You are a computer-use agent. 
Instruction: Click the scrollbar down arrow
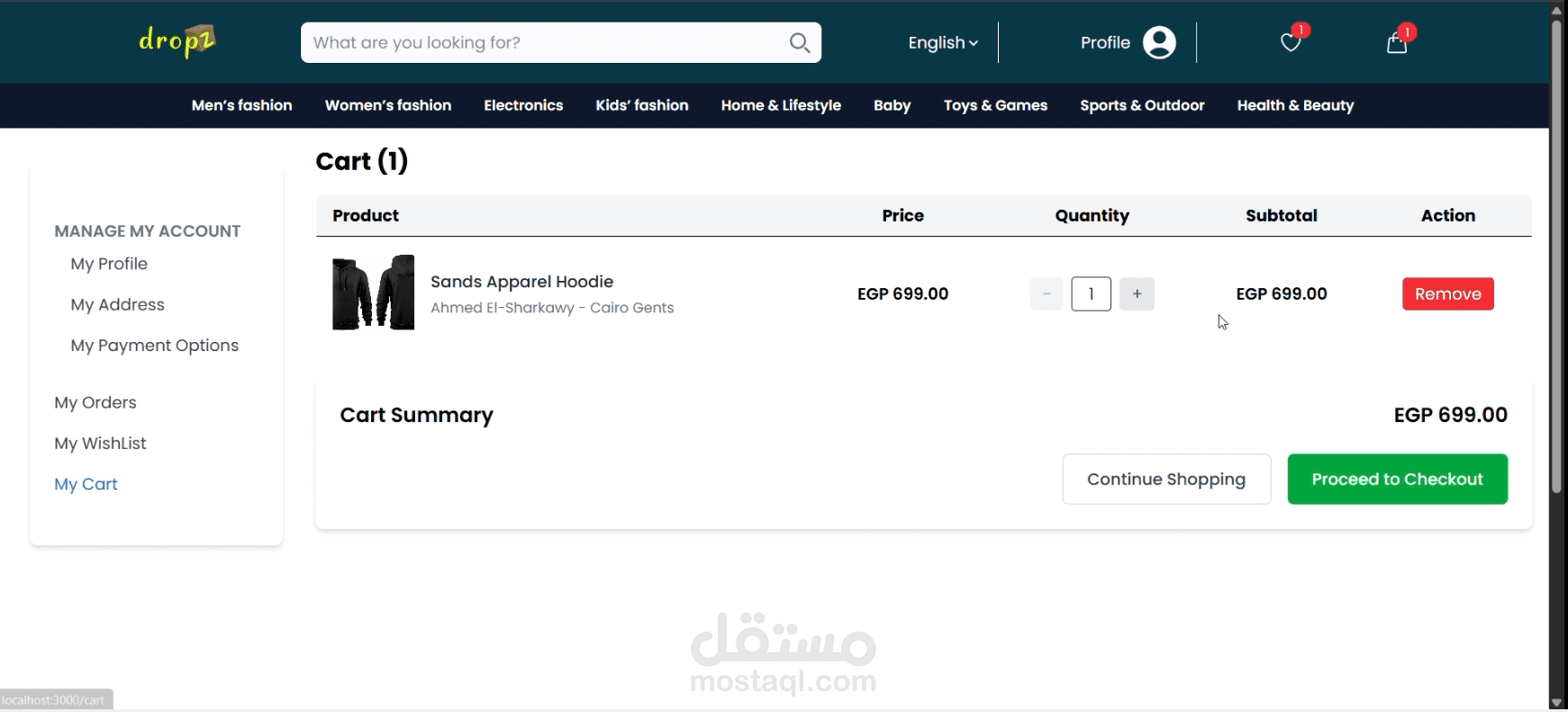(1556, 702)
